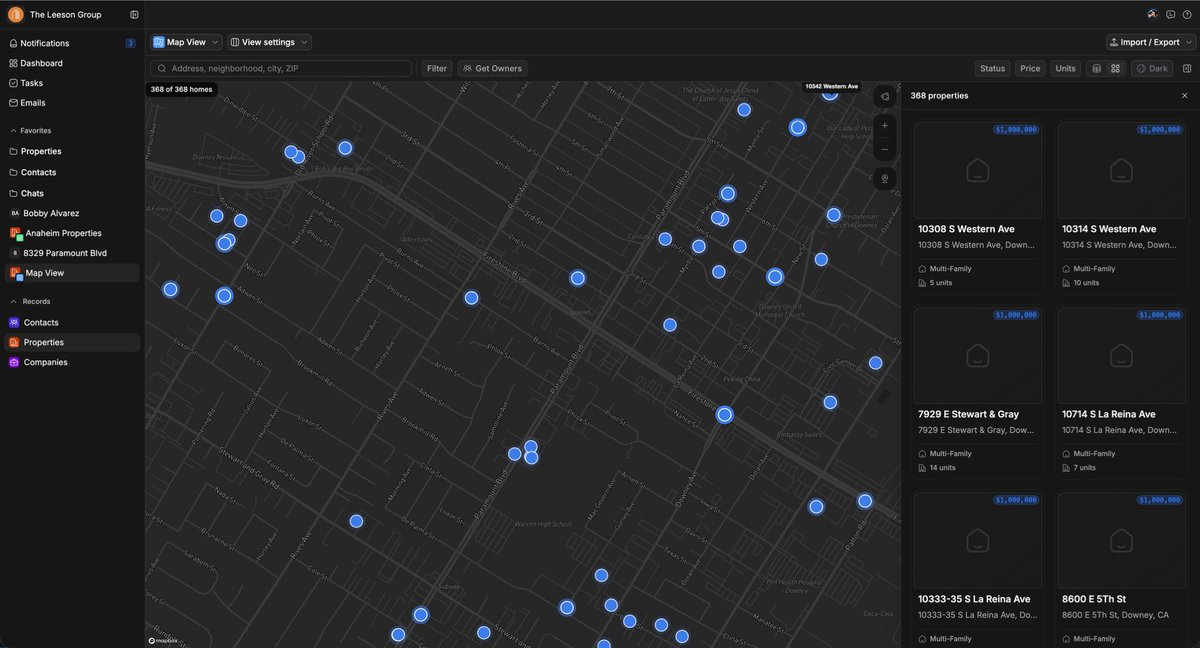Collapse the left sidebar panel icon
Screen dimensions: 1200x648
[134, 15]
